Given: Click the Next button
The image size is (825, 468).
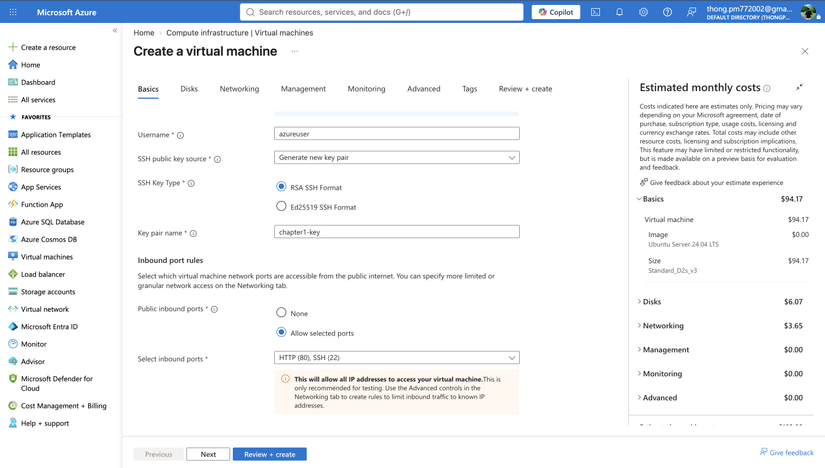Looking at the screenshot, I should (208, 454).
